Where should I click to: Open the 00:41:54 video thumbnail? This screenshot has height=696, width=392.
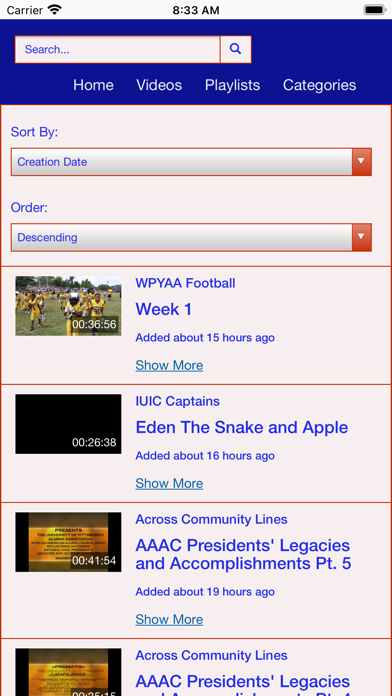point(68,542)
